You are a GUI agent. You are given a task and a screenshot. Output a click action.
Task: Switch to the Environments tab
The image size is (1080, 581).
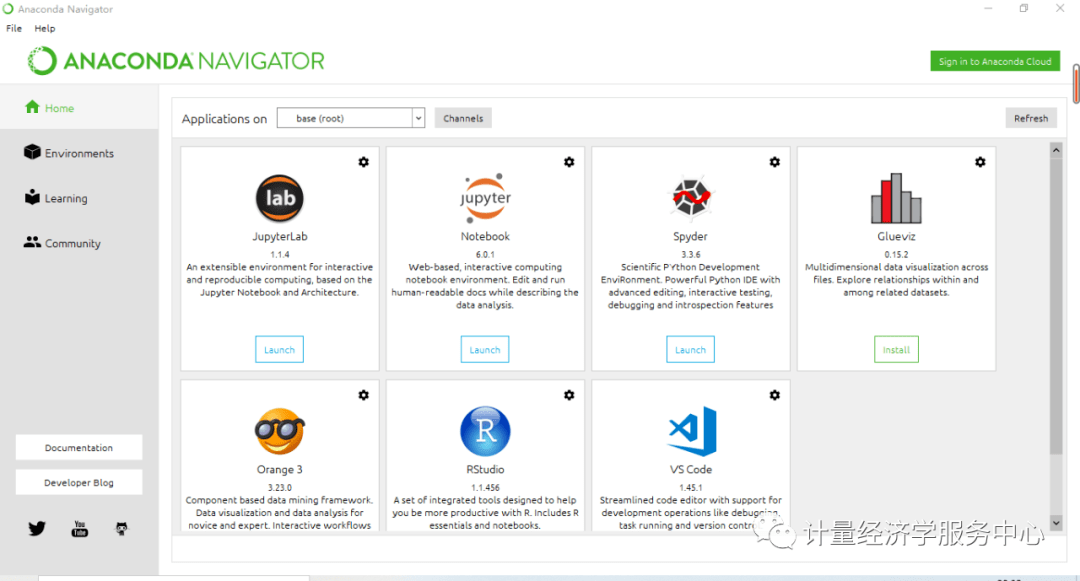(79, 153)
